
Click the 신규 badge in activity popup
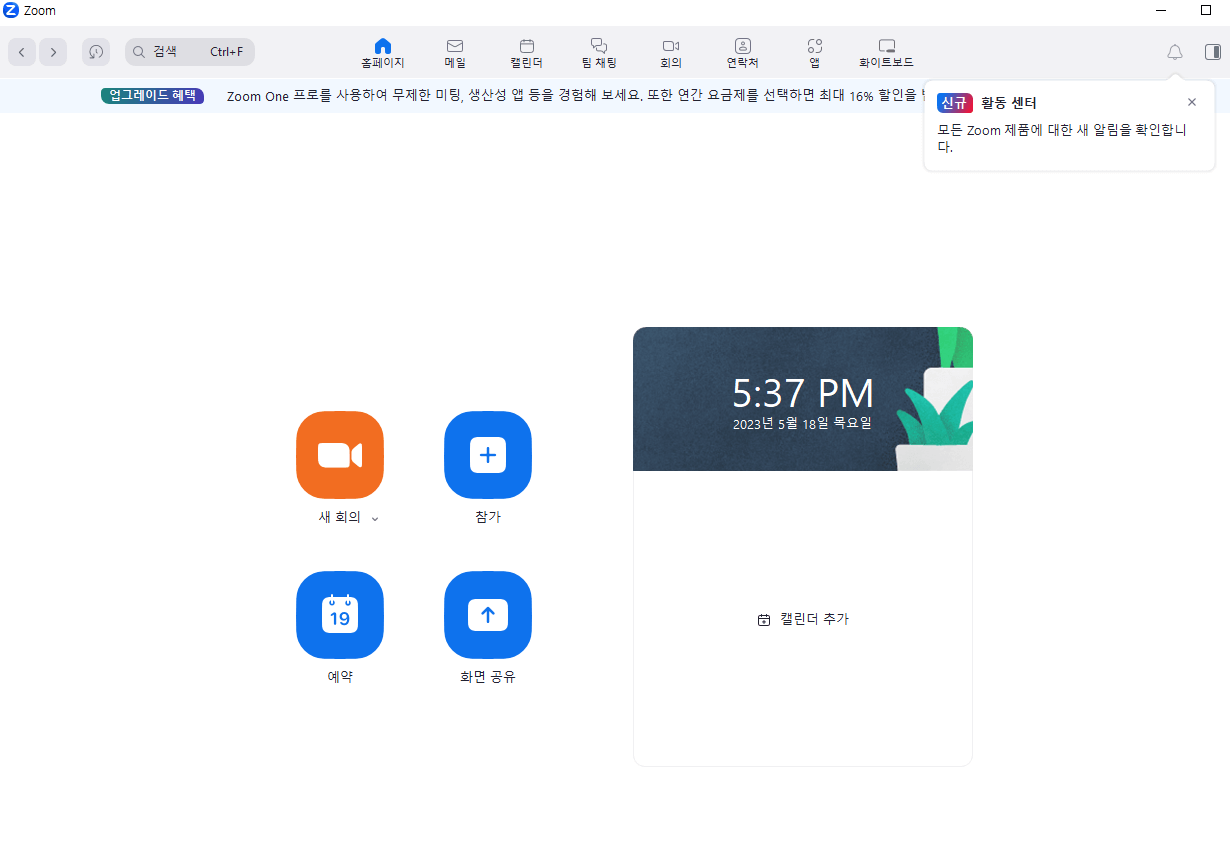[x=955, y=102]
